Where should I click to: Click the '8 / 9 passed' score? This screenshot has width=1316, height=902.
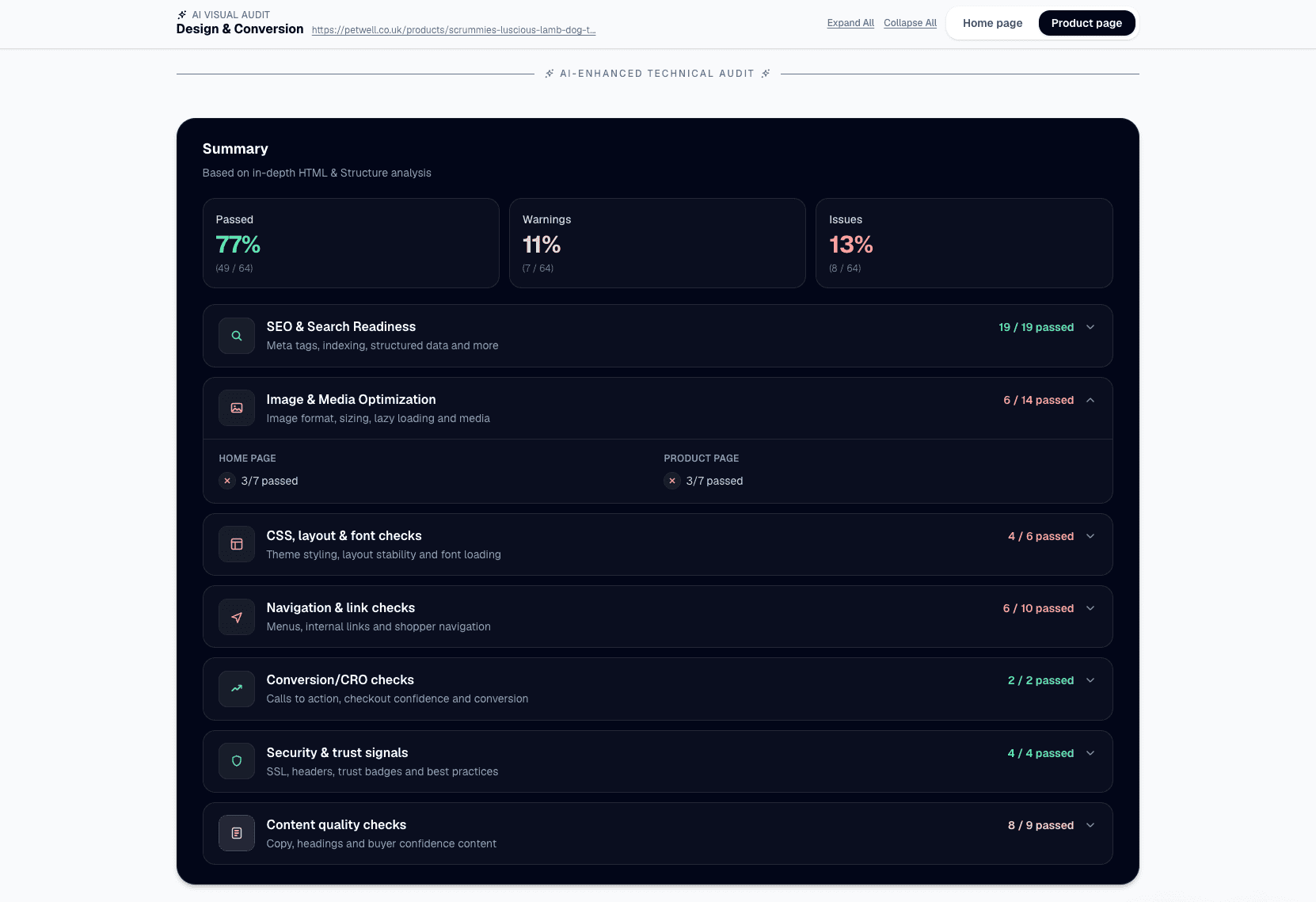1040,825
